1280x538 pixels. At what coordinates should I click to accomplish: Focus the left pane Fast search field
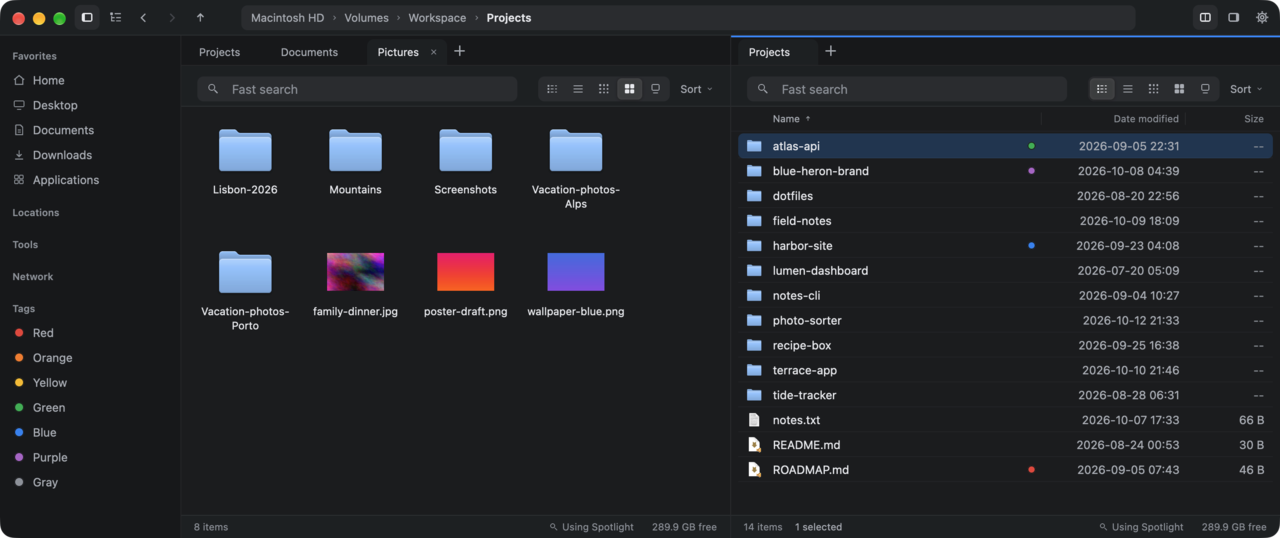(x=357, y=89)
